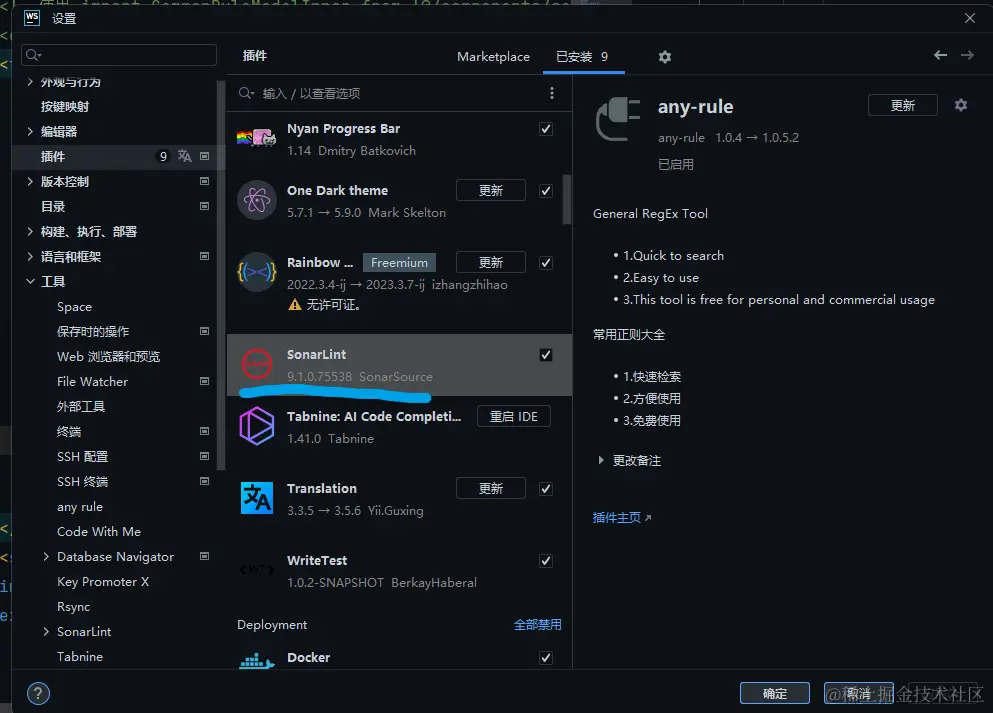Expand the 版本控制 settings node
Image resolution: width=993 pixels, height=713 pixels.
29,181
